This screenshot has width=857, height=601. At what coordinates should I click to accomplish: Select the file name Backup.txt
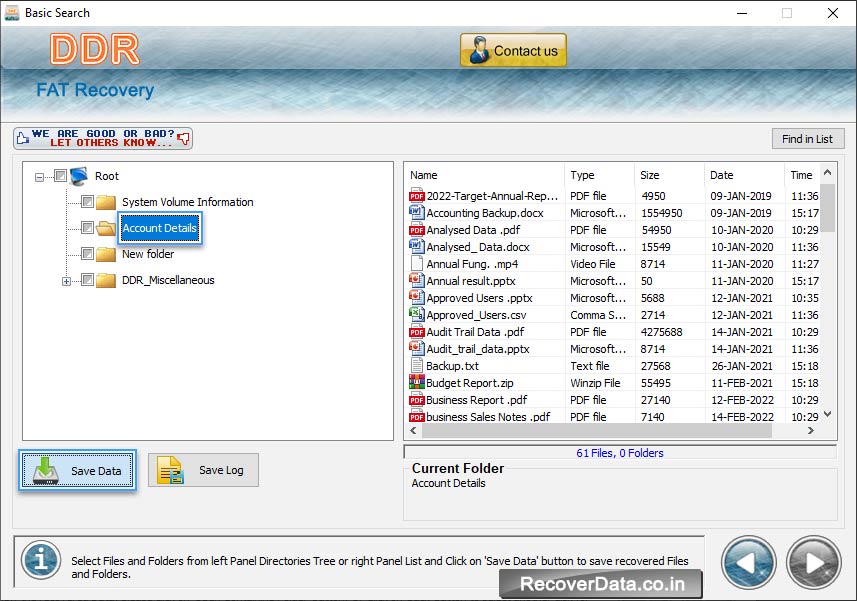click(453, 366)
